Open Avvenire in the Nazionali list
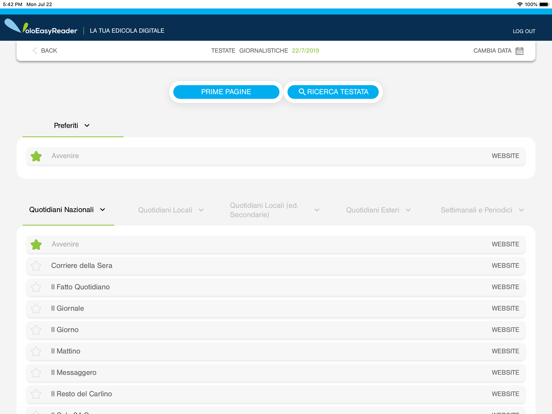The image size is (552, 414). (65, 244)
